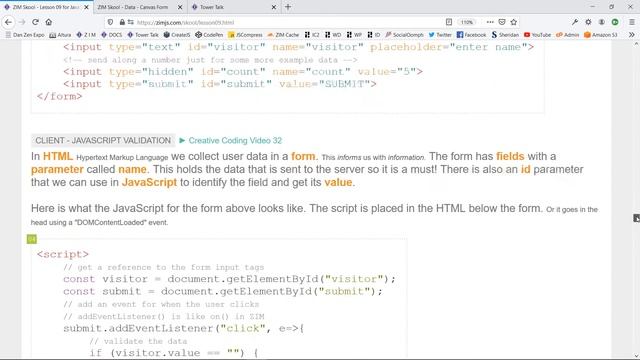Open a new browser tab
This screenshot has width=640, height=360.
pyautogui.click(x=288, y=7)
